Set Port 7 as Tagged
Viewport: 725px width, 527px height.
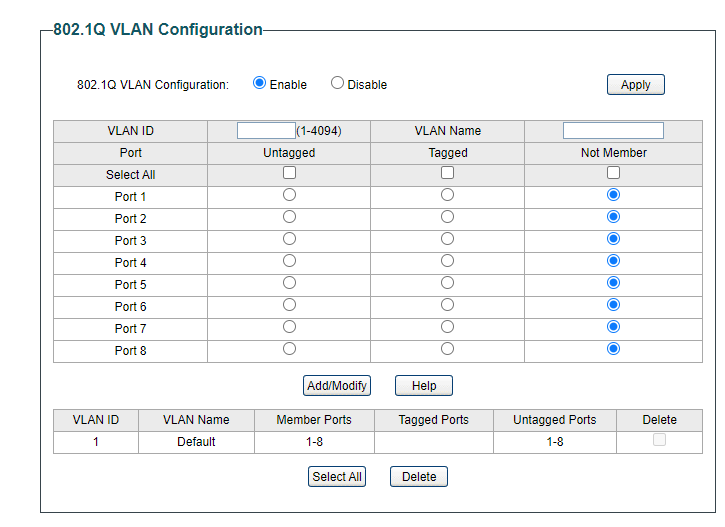[447, 327]
